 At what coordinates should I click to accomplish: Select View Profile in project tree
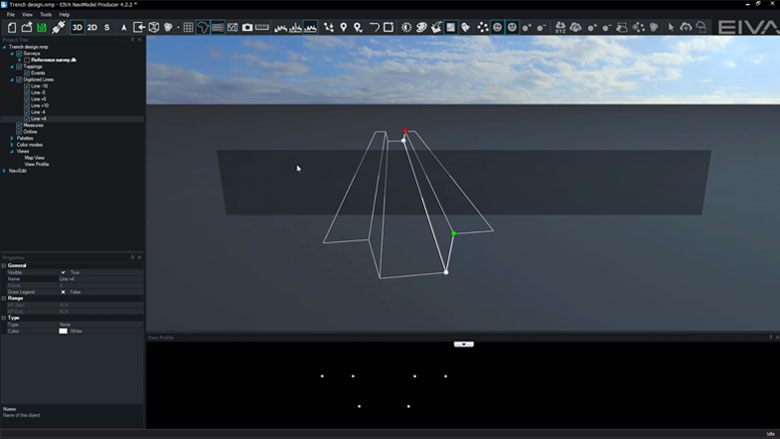(36, 163)
